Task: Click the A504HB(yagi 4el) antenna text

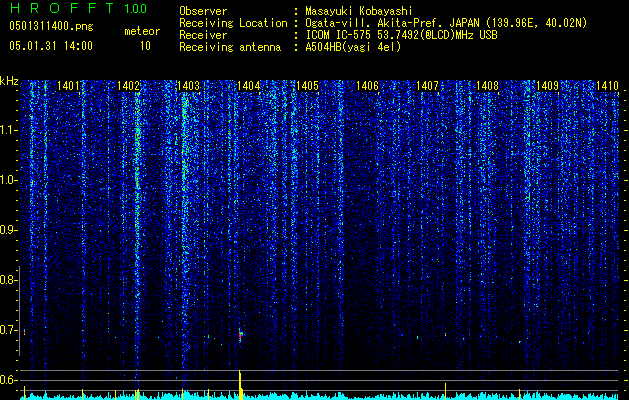Action: pos(353,47)
